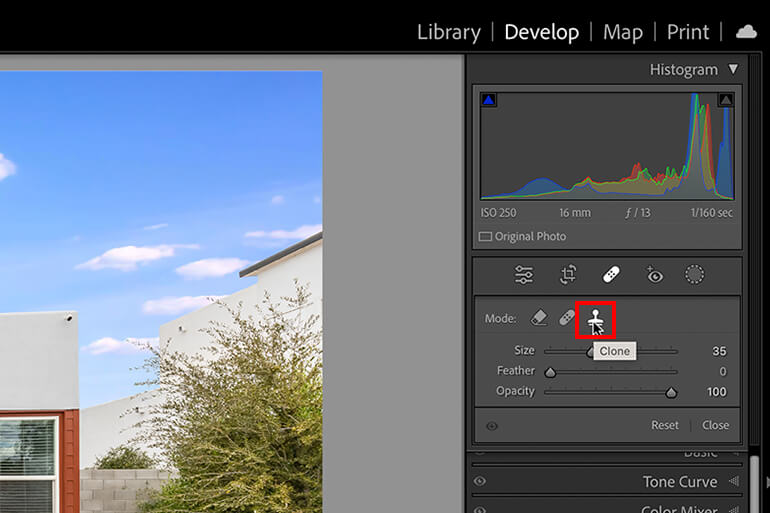
Task: Toggle highlight clipping indicator in histogram
Action: click(726, 100)
